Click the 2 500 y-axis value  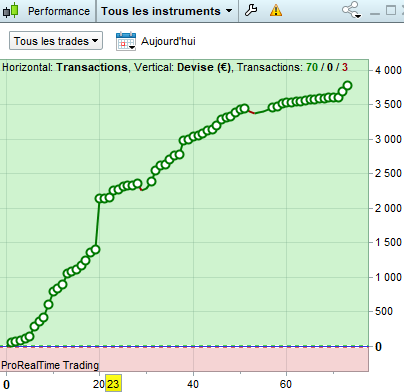tap(388, 173)
